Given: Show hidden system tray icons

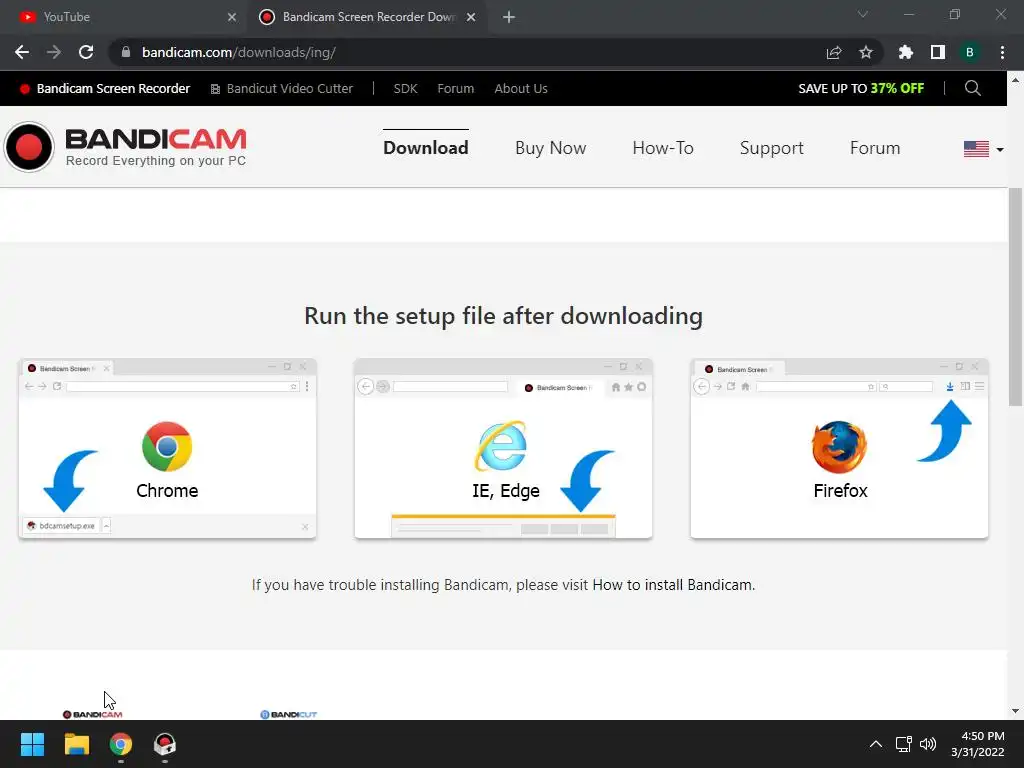Looking at the screenshot, I should [876, 744].
